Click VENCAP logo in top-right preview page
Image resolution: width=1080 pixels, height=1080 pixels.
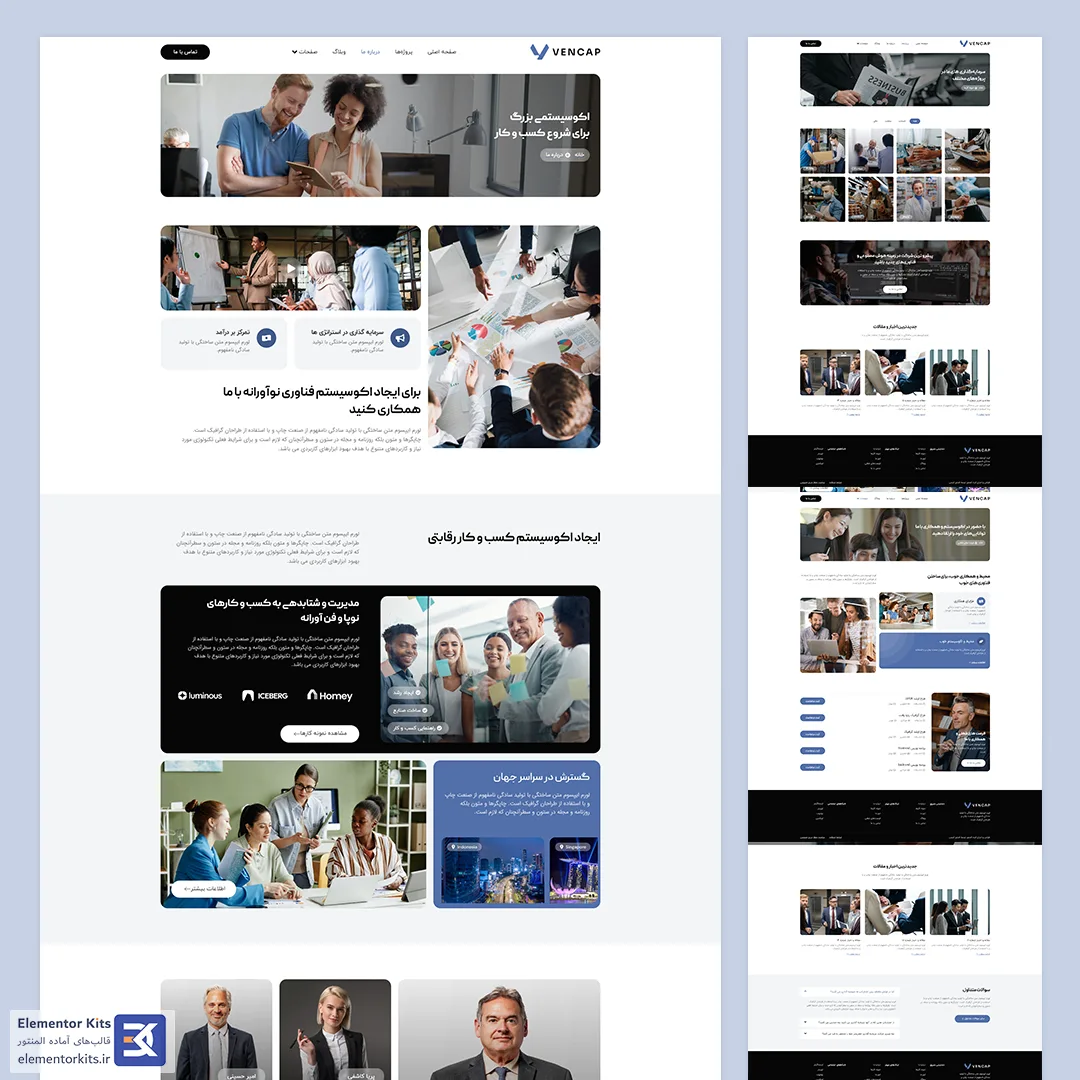click(x=975, y=43)
